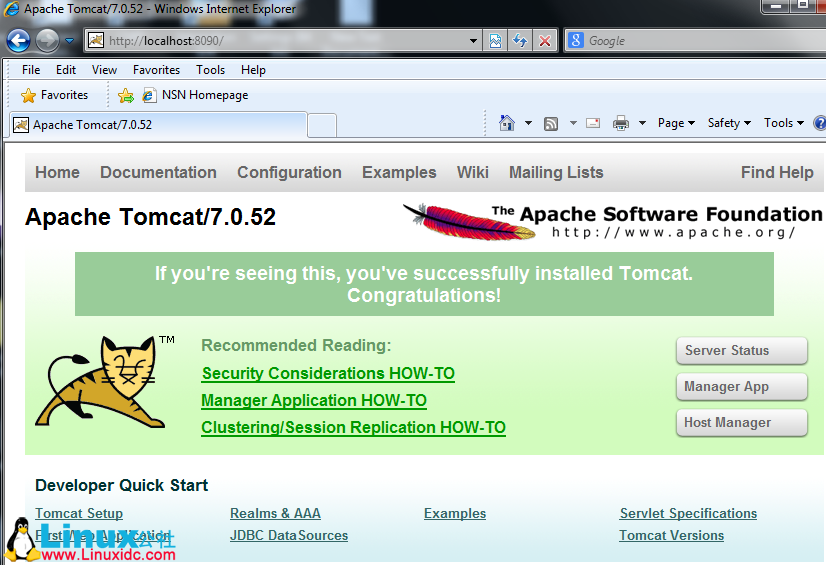Expand the address bar history dropdown
Image resolution: width=826 pixels, height=565 pixels.
[x=473, y=41]
